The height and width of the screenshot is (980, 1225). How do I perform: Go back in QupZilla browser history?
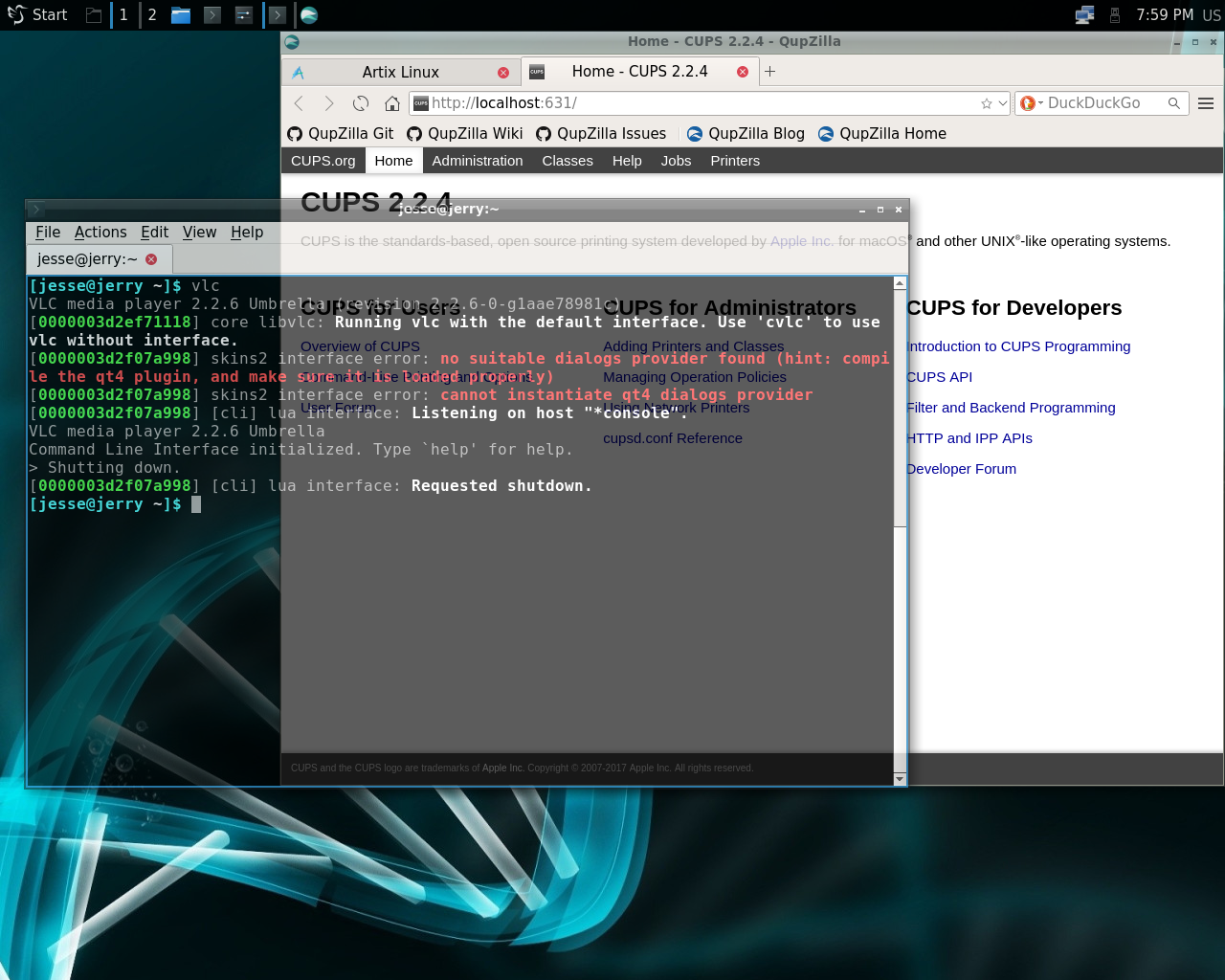click(x=299, y=103)
